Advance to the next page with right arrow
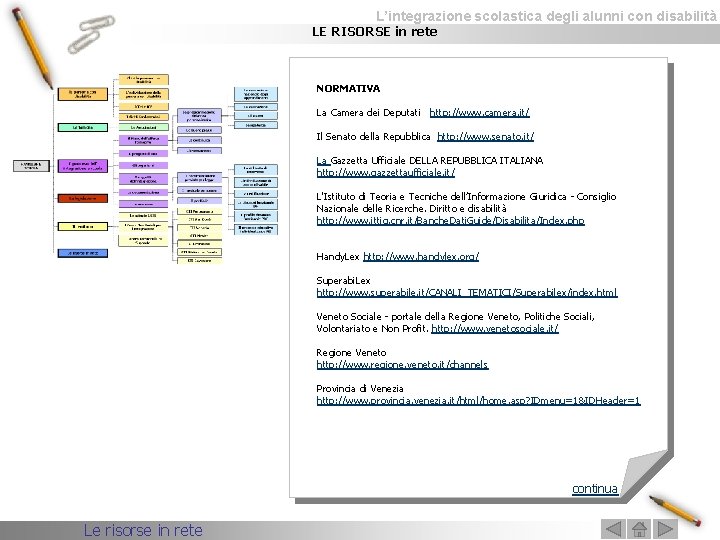The width and height of the screenshot is (720, 540). [x=665, y=529]
